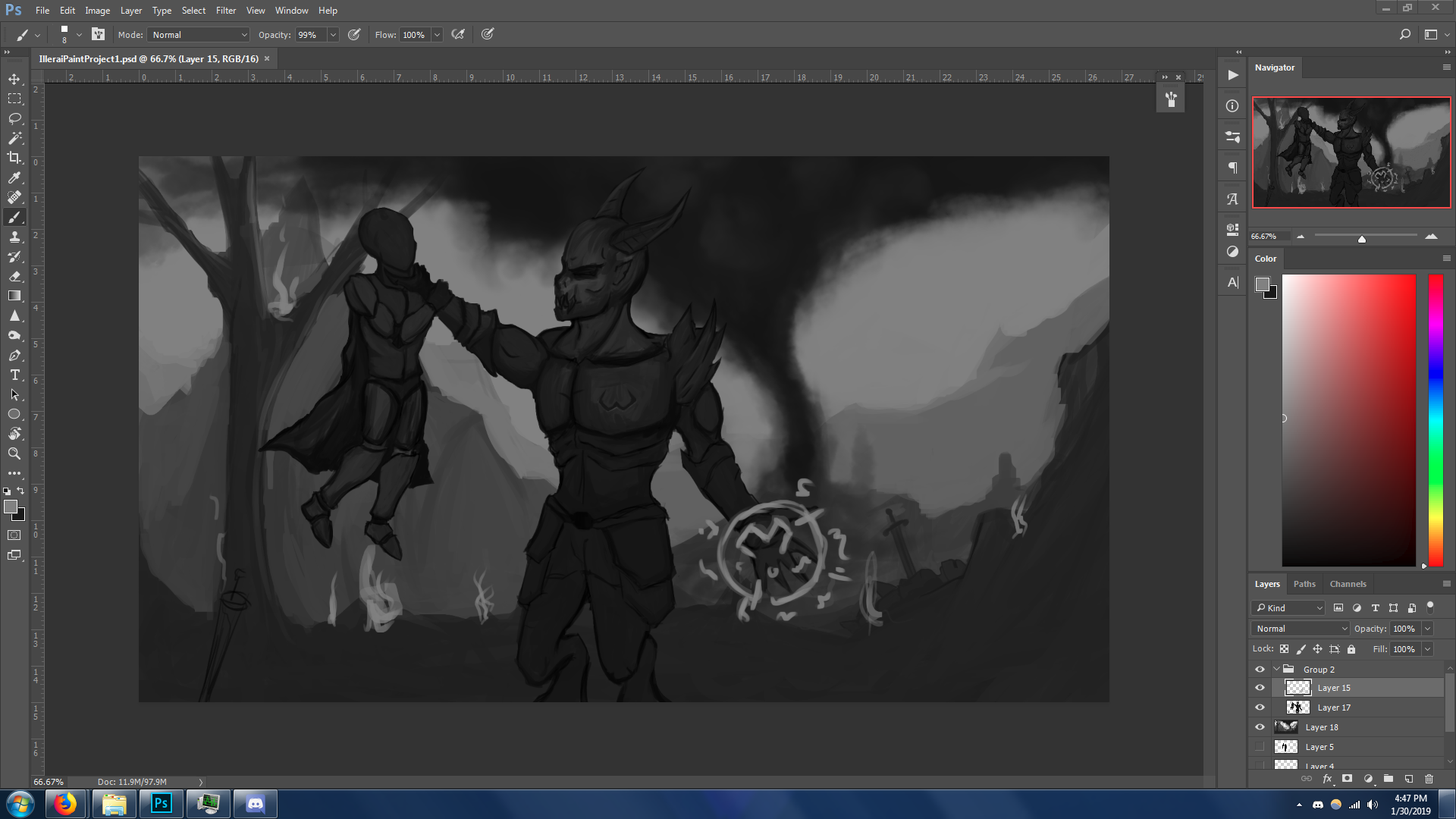Screen dimensions: 1456x819
Task: Create new fill or adjustment layer
Action: pyautogui.click(x=1368, y=779)
